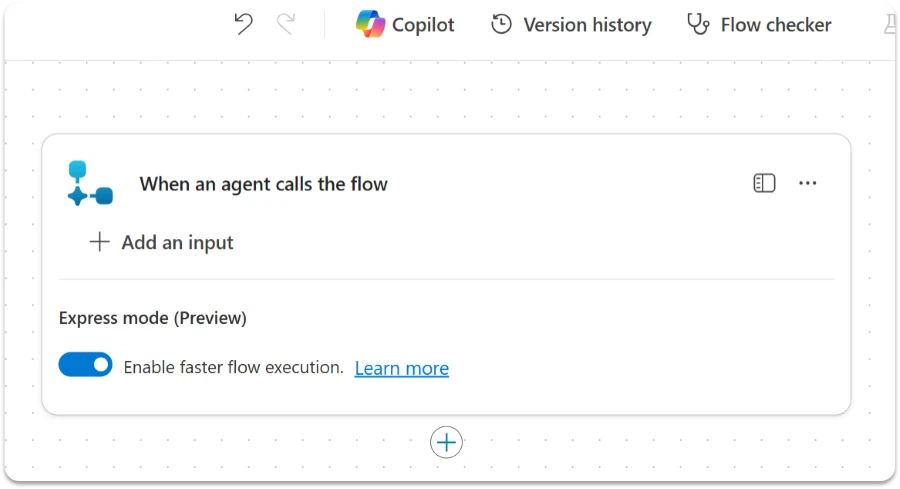Open the trigger card's three-dot menu
The image size is (900, 489).
[808, 183]
